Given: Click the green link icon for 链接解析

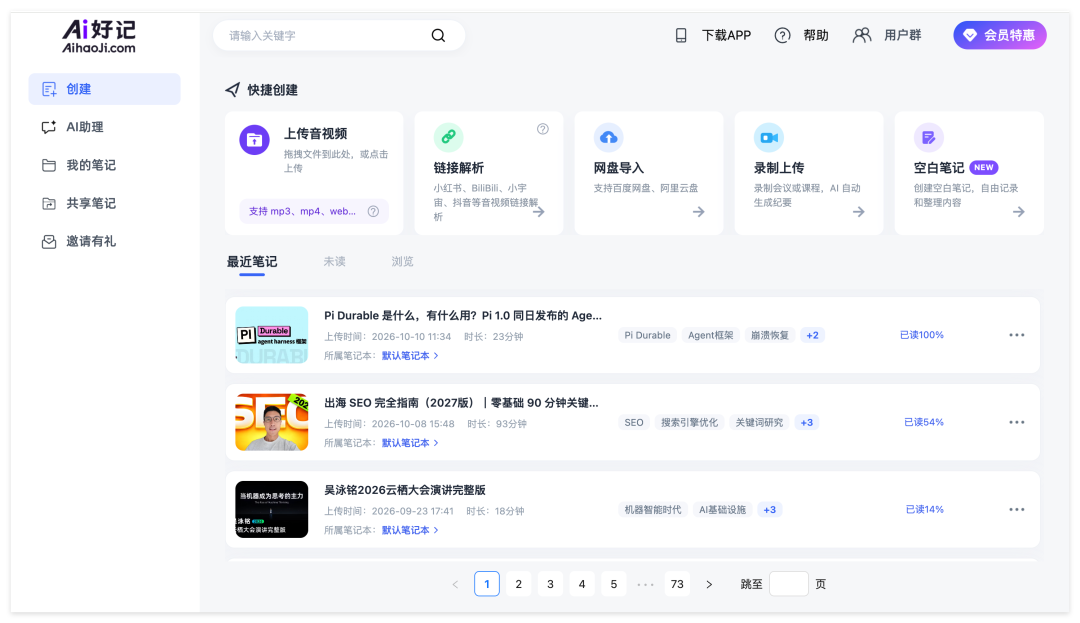Looking at the screenshot, I should click(448, 136).
